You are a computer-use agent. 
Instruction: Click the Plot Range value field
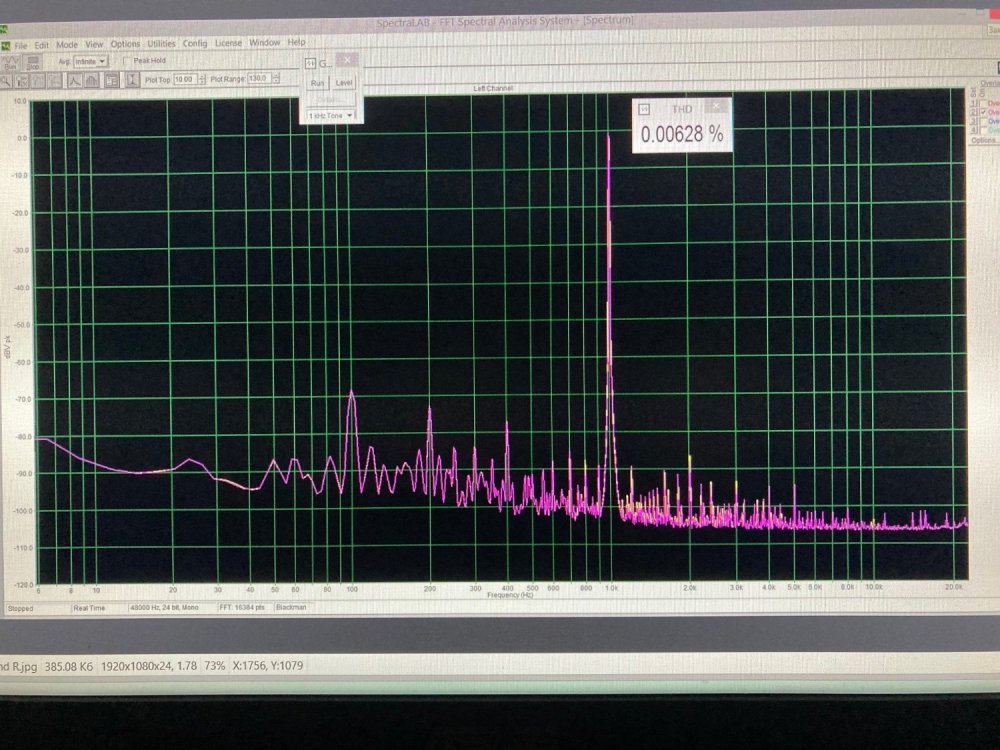click(x=256, y=78)
